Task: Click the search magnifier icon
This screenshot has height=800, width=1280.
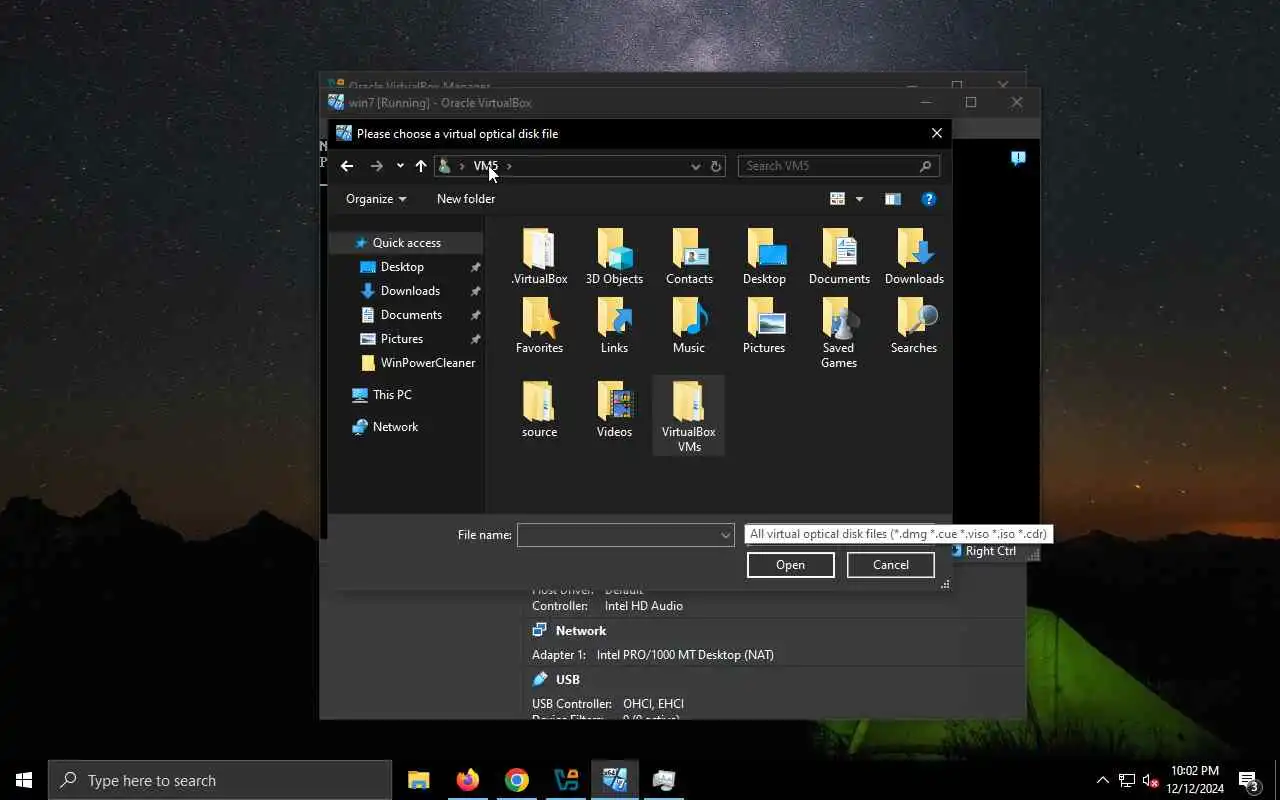Action: click(x=925, y=166)
